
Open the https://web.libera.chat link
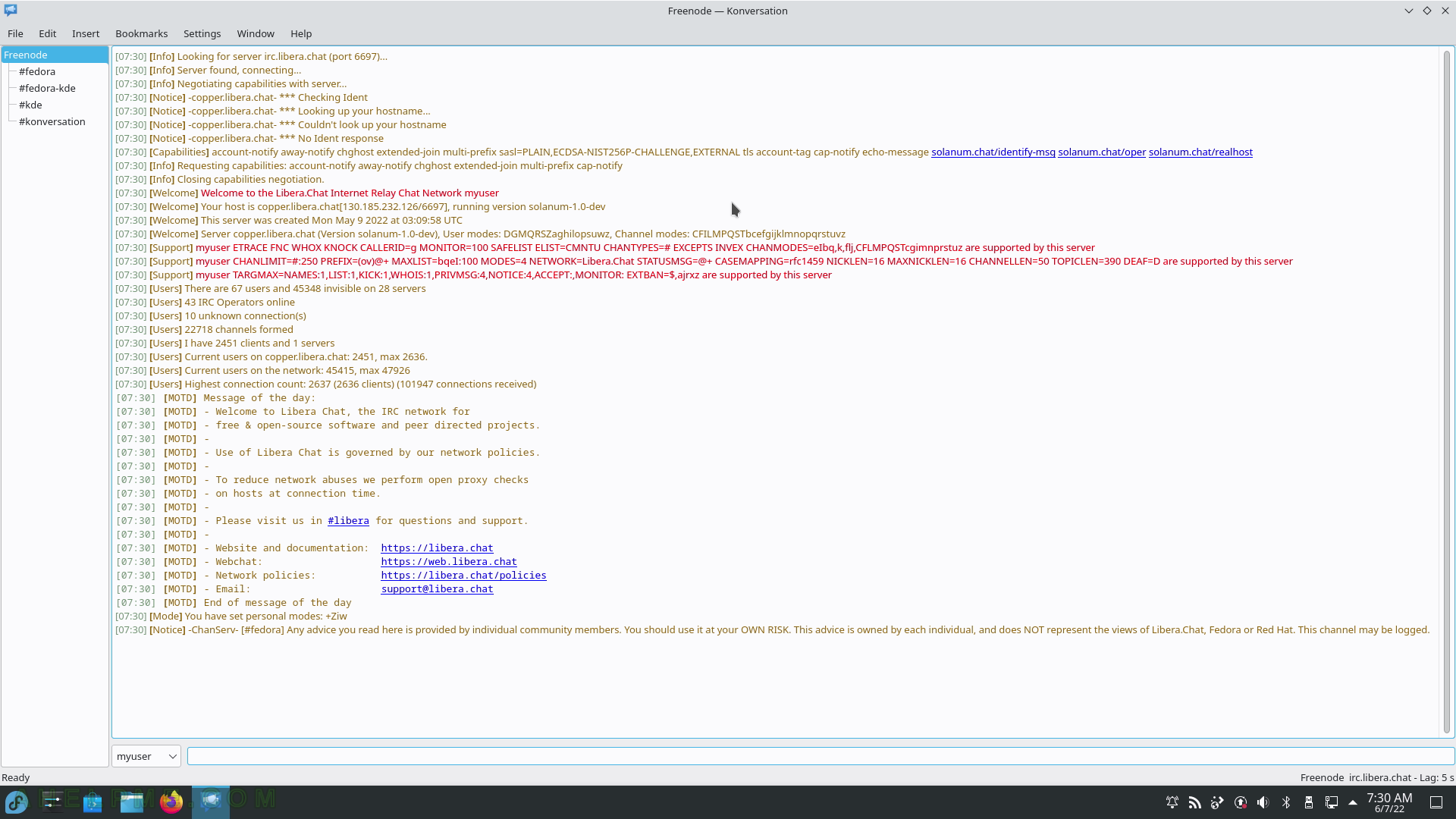[448, 561]
